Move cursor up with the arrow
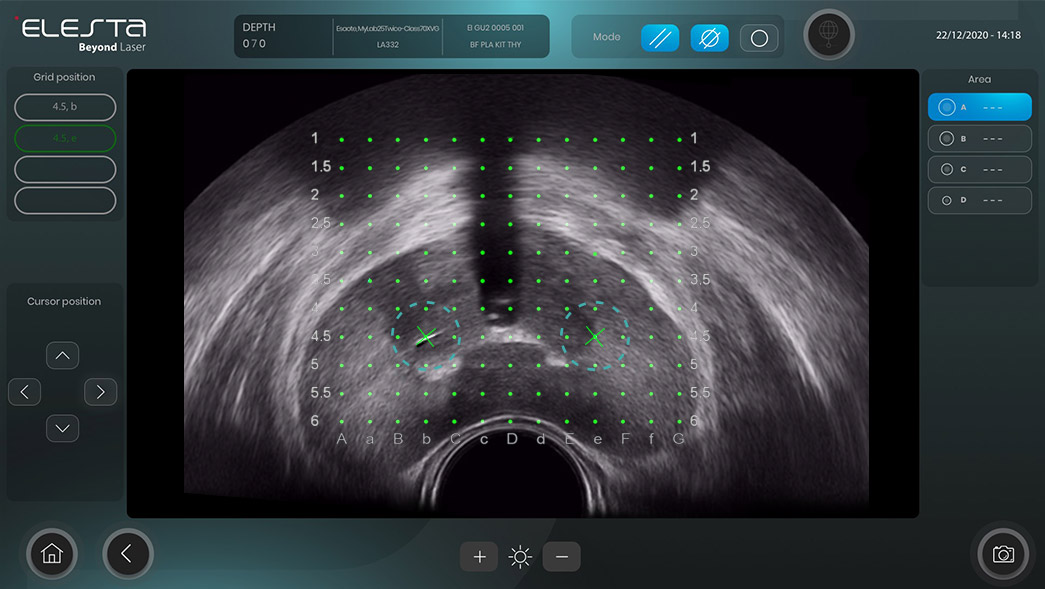This screenshot has height=589, width=1045. [62, 355]
